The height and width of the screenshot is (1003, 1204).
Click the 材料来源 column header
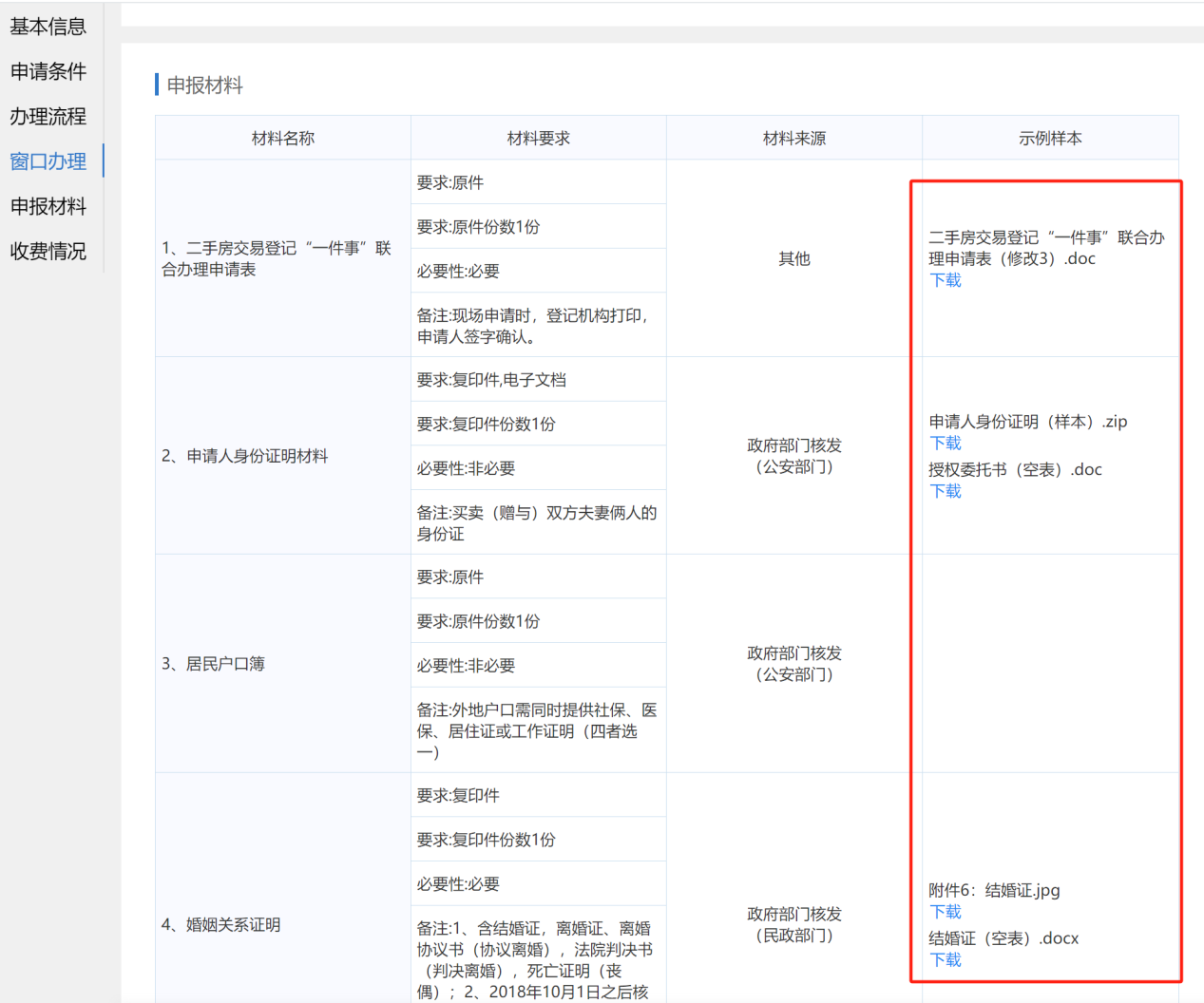pos(794,139)
